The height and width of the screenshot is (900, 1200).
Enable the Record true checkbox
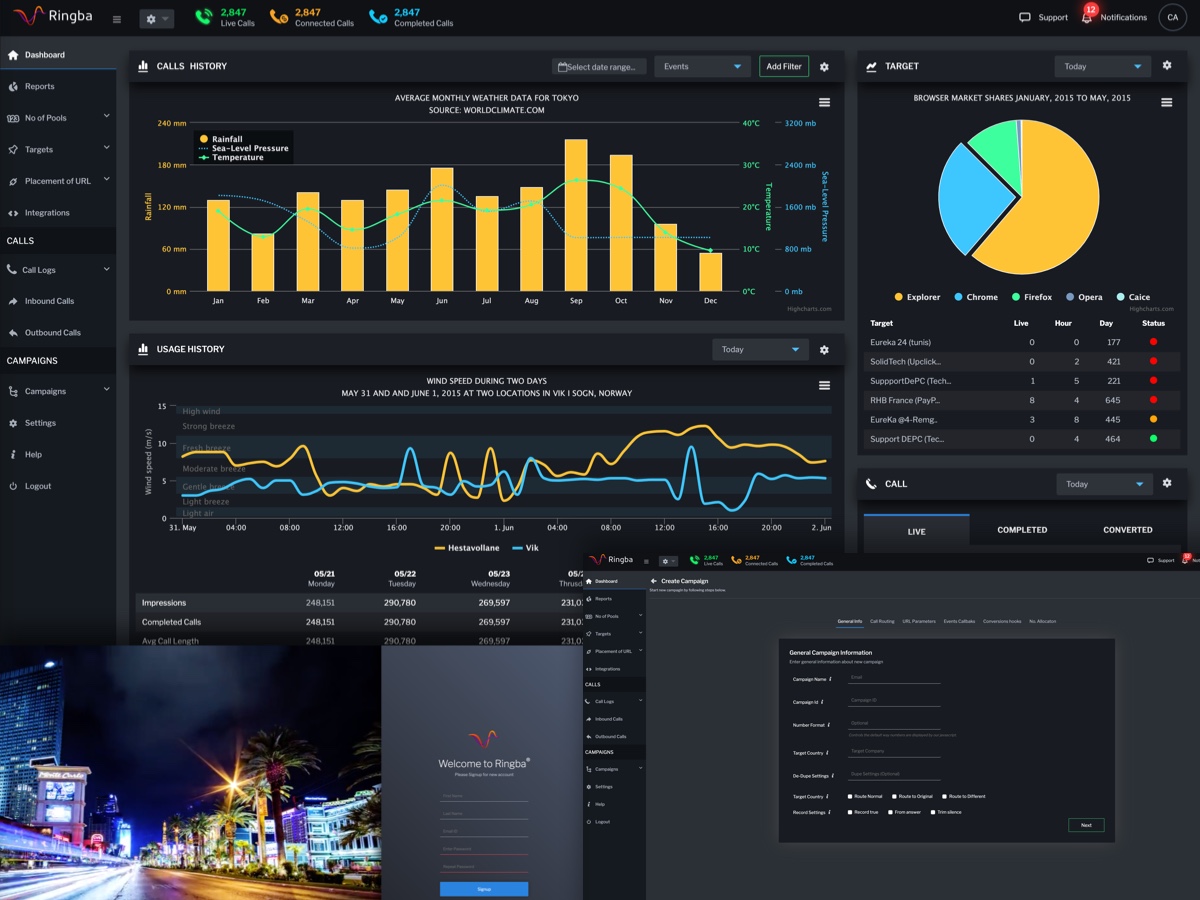[850, 812]
